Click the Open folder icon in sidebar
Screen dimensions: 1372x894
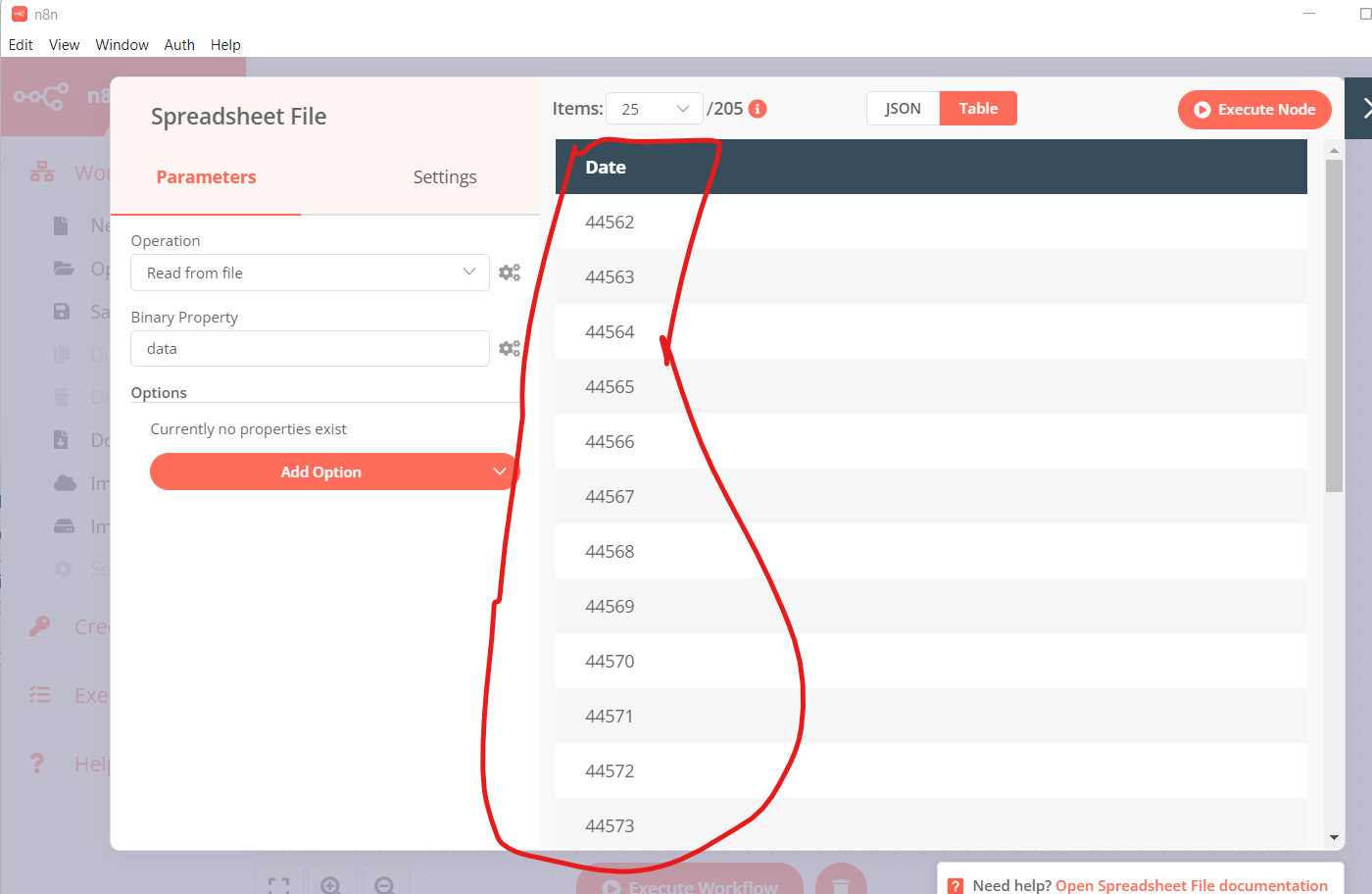pos(64,269)
